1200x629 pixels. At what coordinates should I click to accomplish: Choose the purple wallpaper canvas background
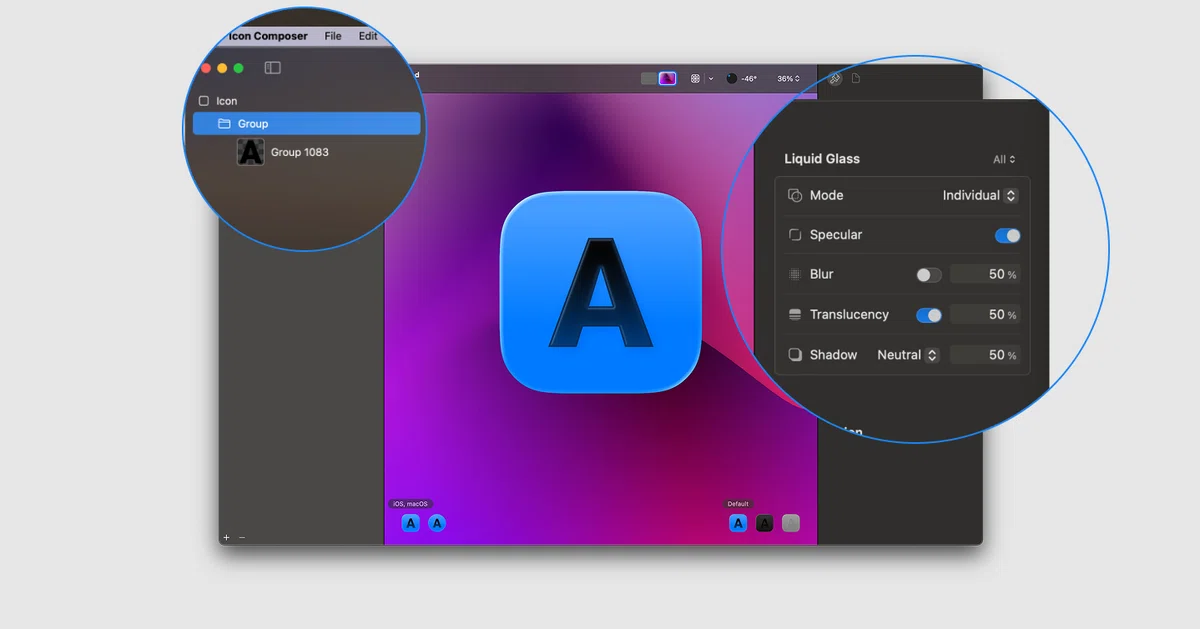click(668, 78)
